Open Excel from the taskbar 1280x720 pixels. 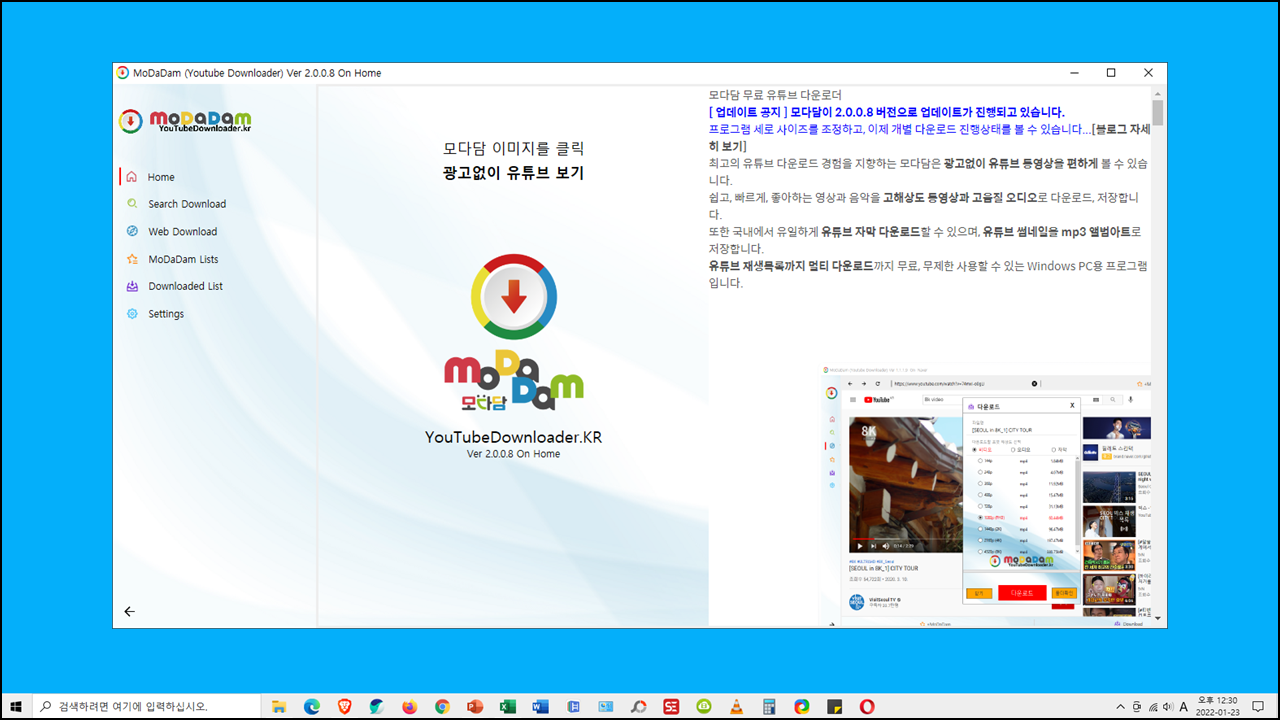[508, 706]
